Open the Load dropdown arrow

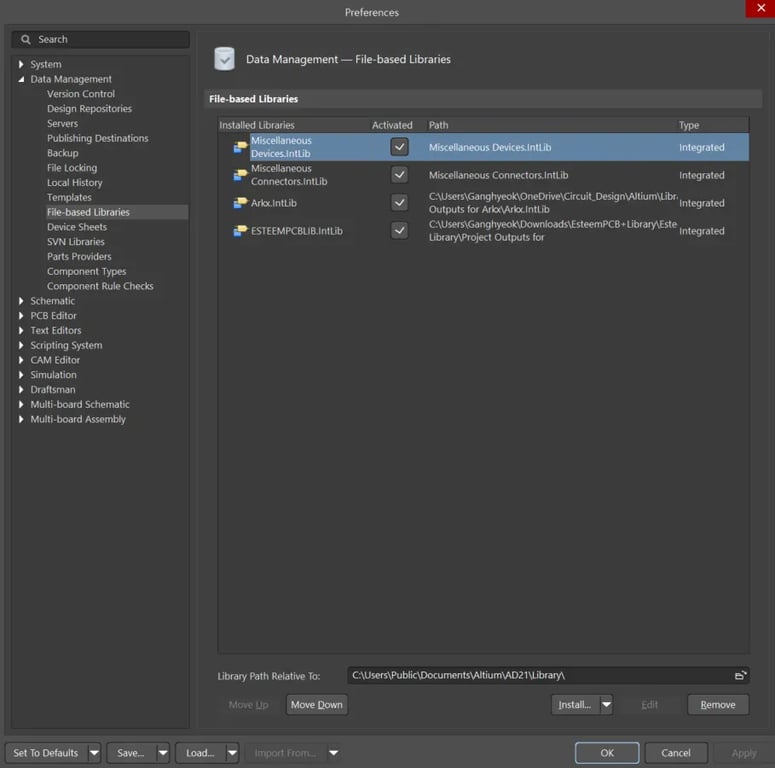(232, 753)
